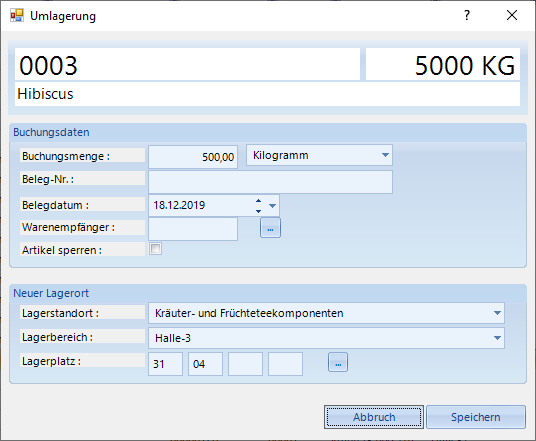The height and width of the screenshot is (441, 536).
Task: Open the Belegdatum calendar dropdown arrow
Action: click(272, 206)
